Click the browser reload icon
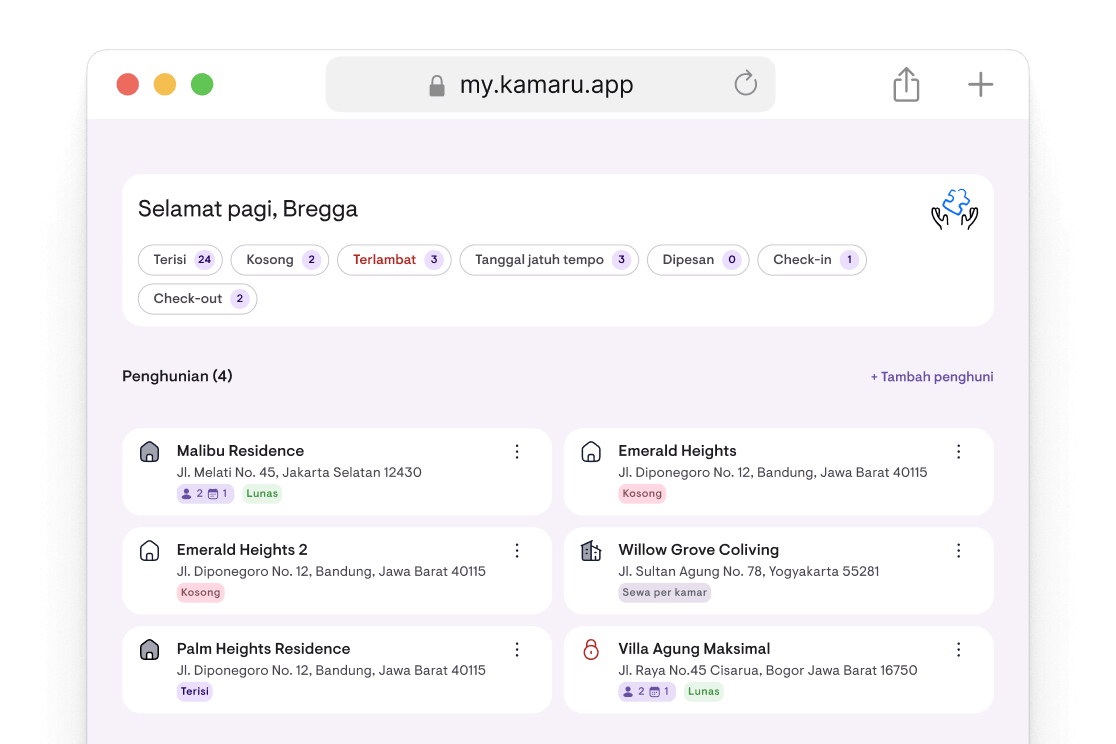This screenshot has width=1116, height=744. [745, 83]
